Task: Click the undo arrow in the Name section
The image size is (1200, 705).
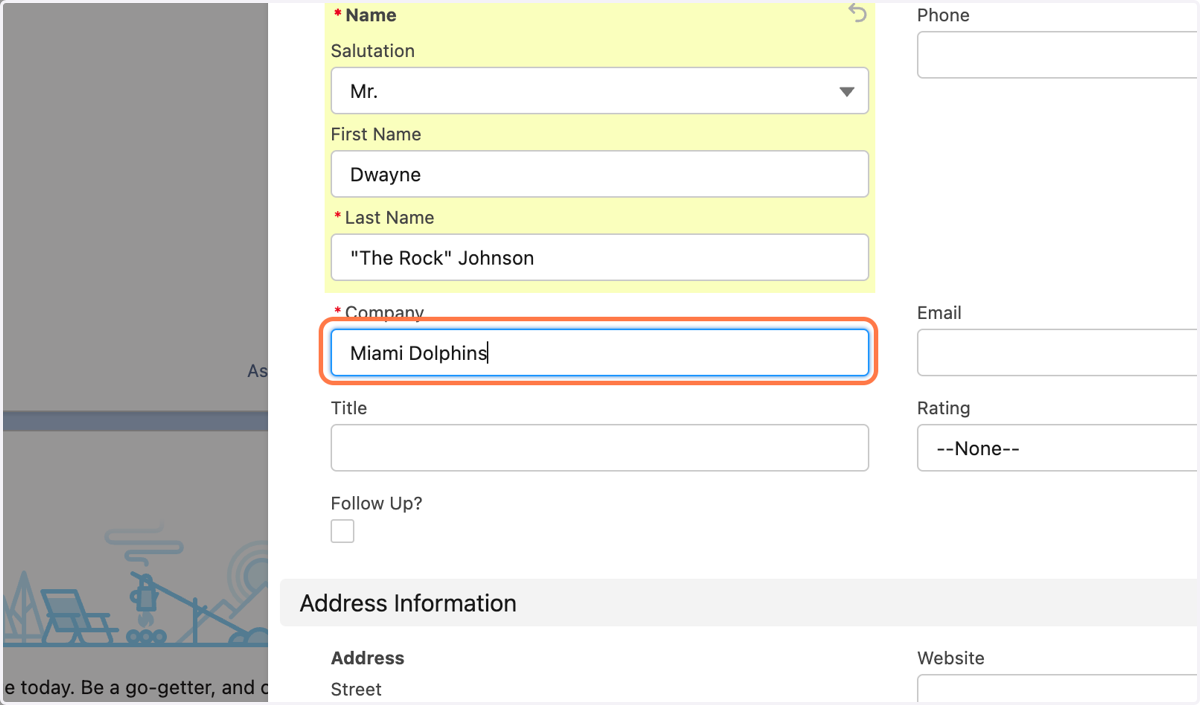Action: [x=858, y=13]
